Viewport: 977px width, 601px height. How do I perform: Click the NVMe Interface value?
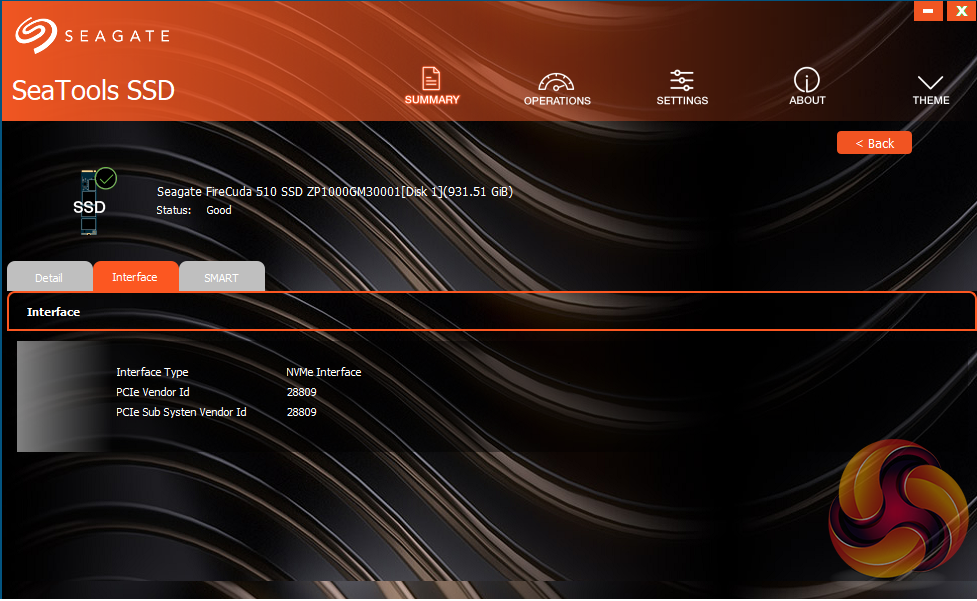(x=323, y=372)
